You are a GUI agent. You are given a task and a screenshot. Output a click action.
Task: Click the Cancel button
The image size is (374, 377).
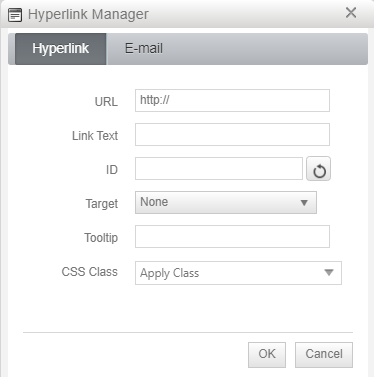[x=324, y=355]
